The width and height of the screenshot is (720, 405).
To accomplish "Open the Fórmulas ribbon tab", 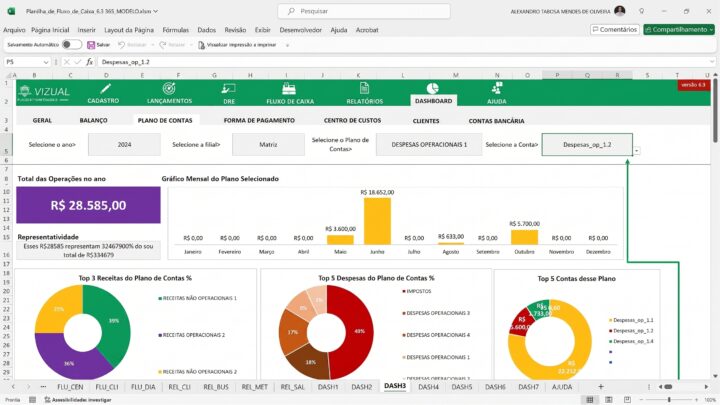I will click(175, 30).
